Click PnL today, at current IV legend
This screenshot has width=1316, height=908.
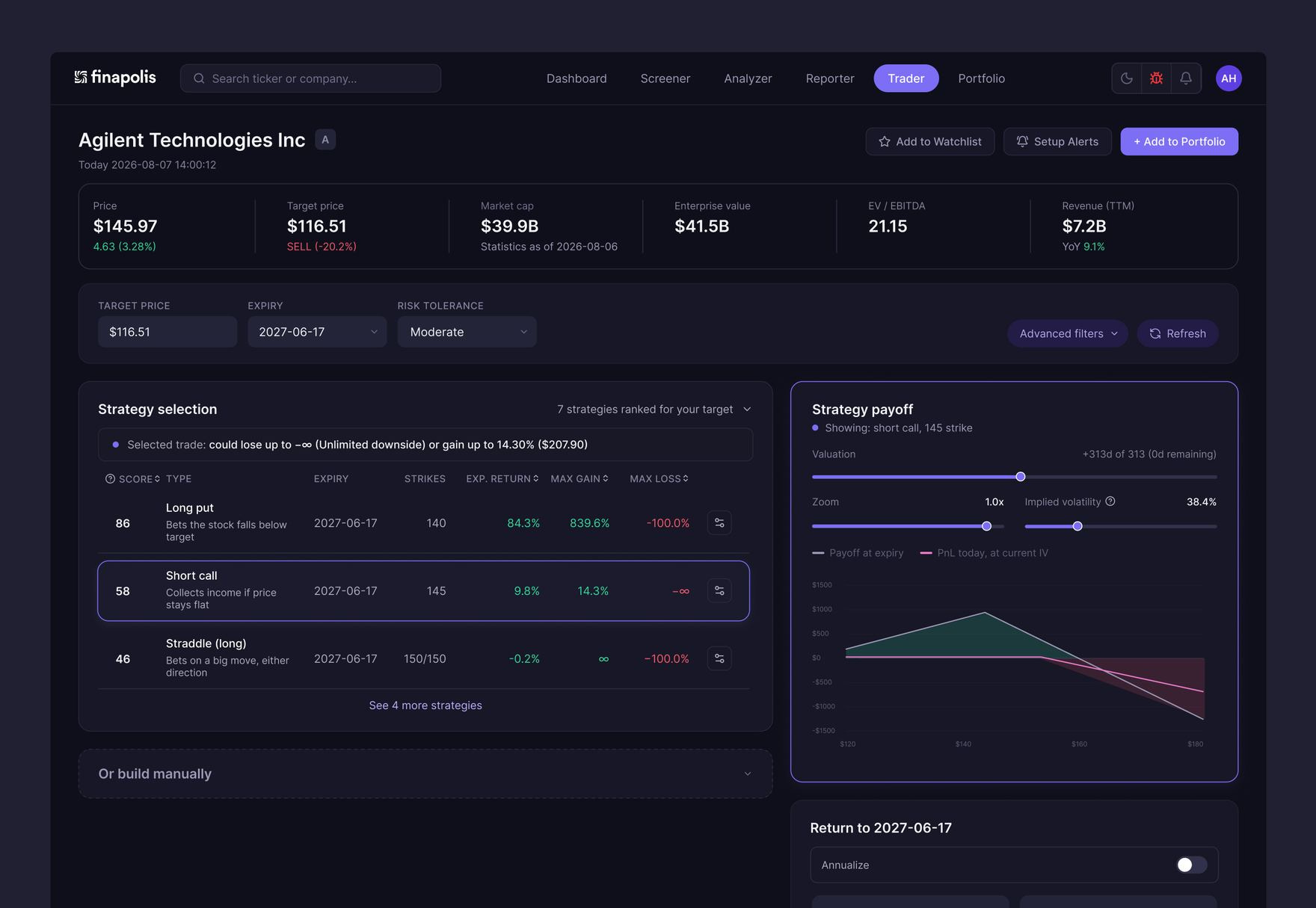point(984,553)
